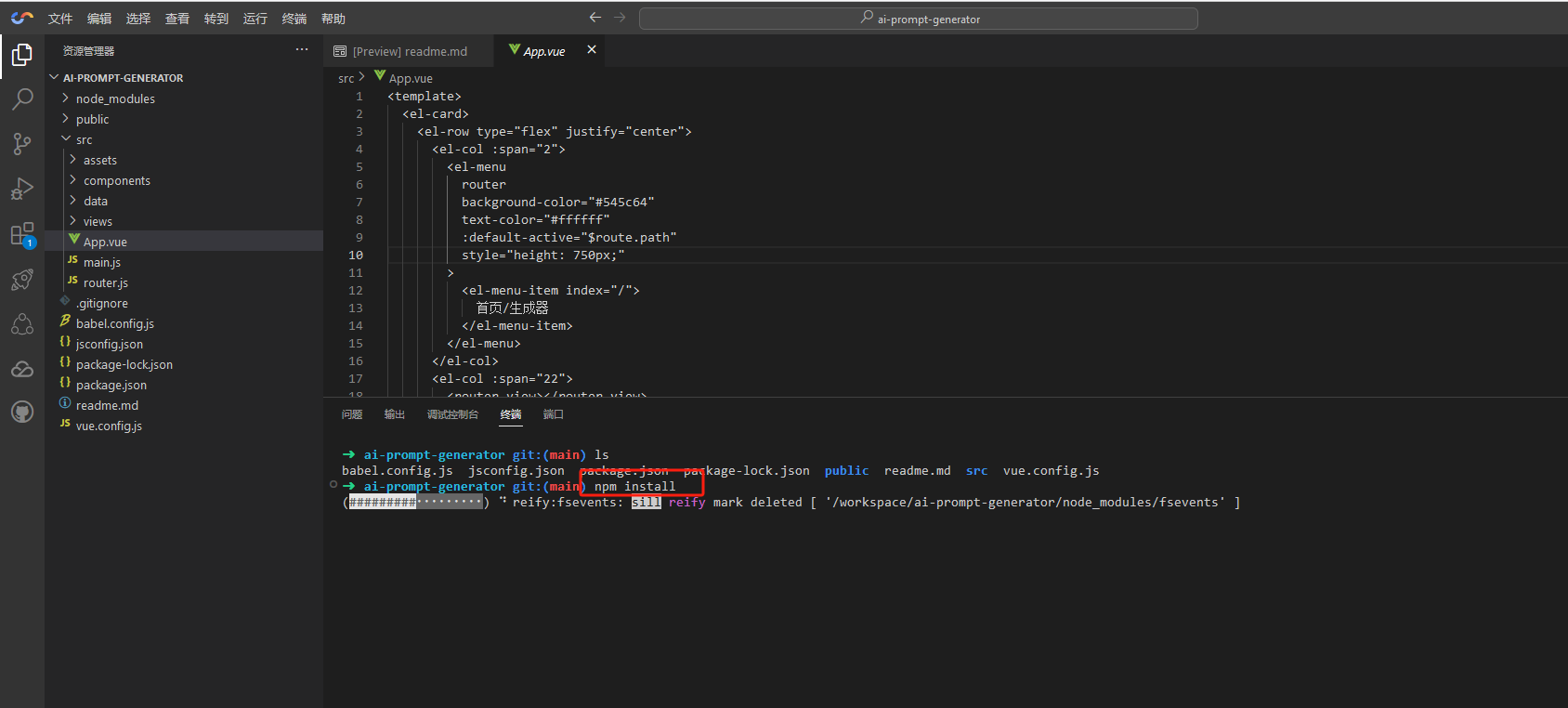Expand the assets folder

184,160
